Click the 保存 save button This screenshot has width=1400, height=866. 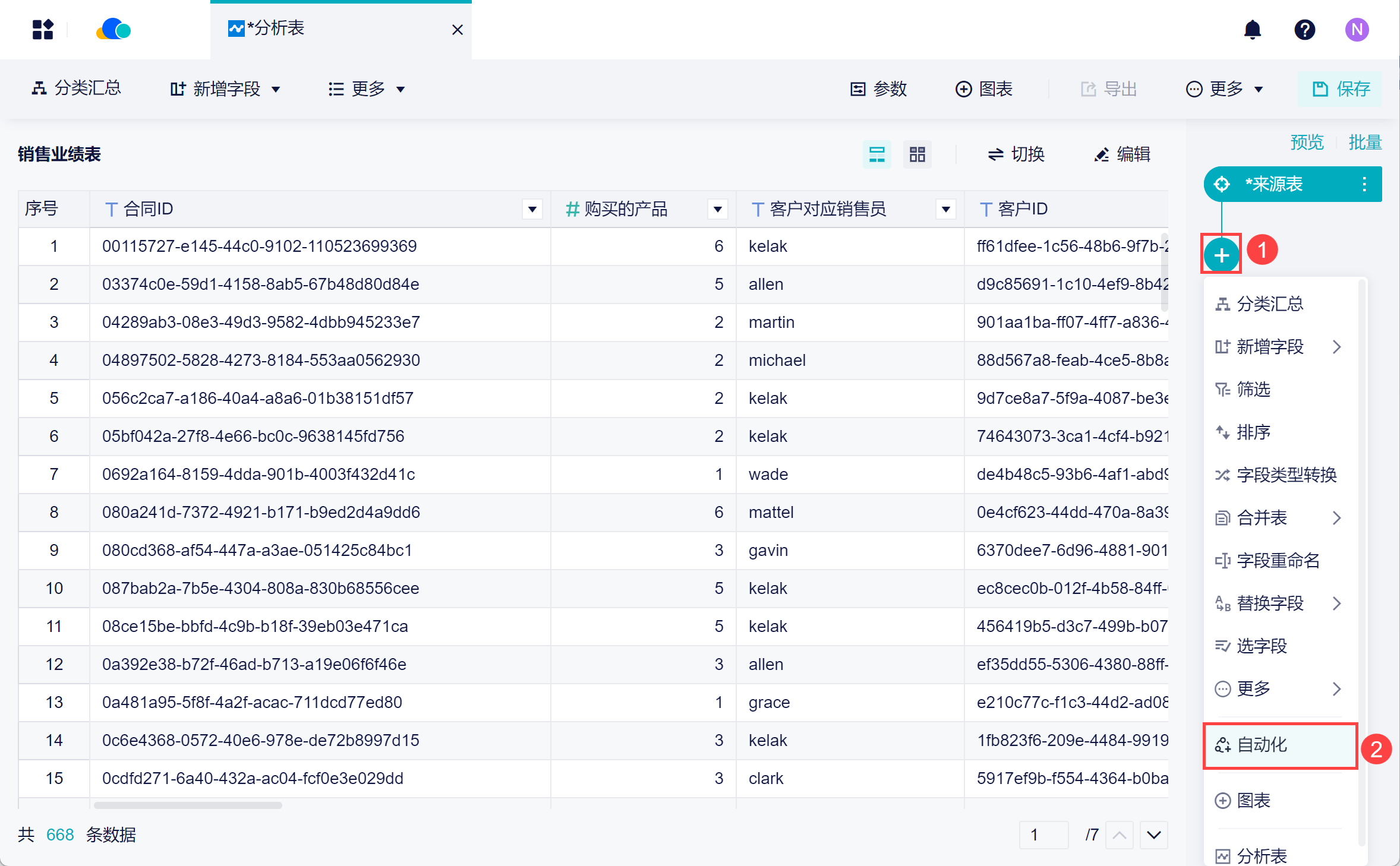click(x=1341, y=89)
